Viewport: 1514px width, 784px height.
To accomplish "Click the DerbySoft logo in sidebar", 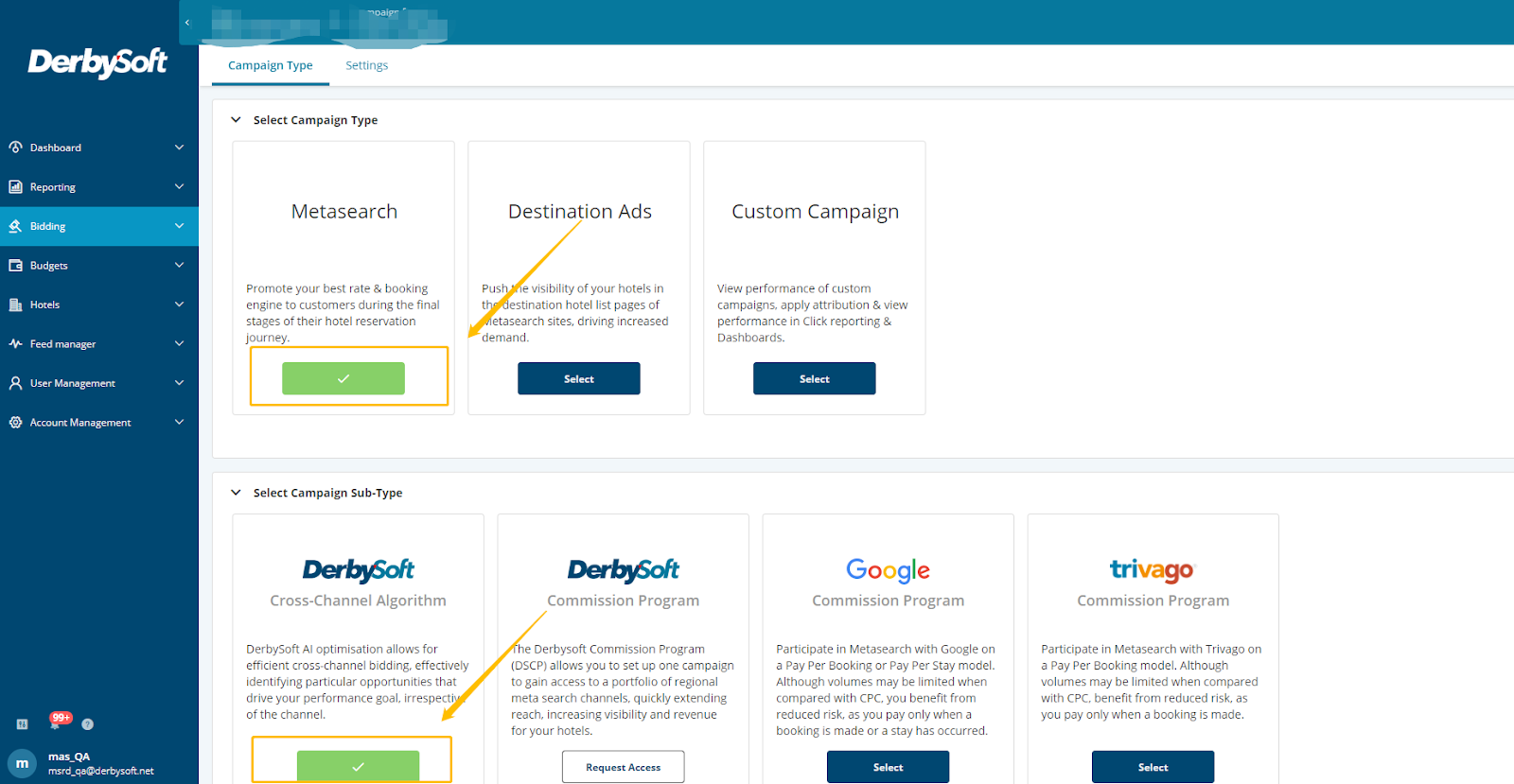I will point(97,63).
